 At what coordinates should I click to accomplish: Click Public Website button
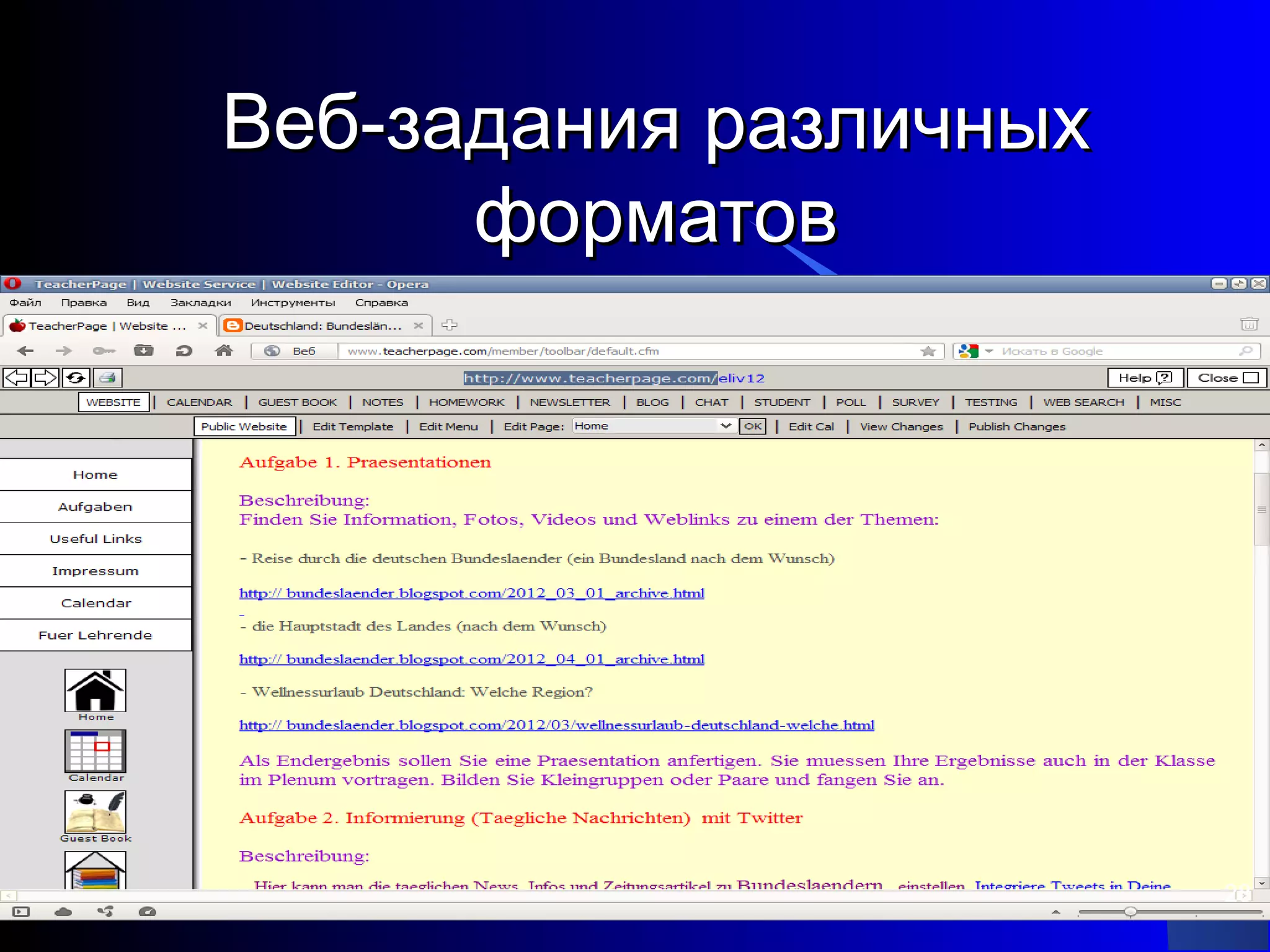point(244,426)
